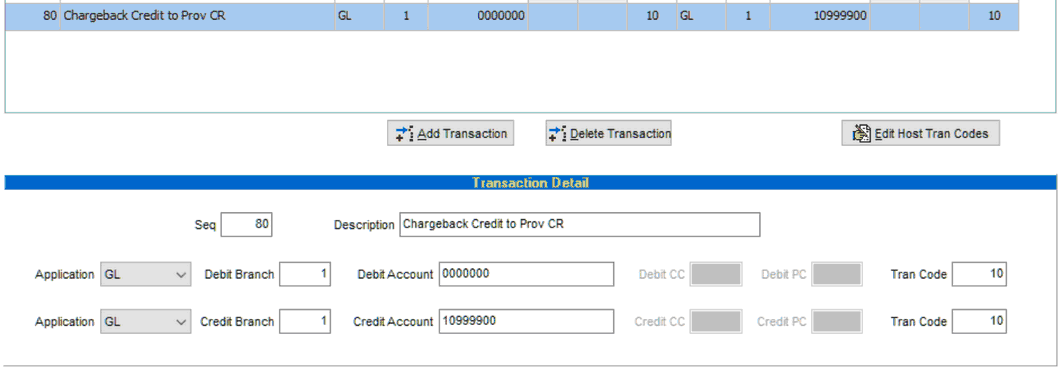Click the credit row Tran Code field
Image resolution: width=1061 pixels, height=373 pixels.
(979, 322)
